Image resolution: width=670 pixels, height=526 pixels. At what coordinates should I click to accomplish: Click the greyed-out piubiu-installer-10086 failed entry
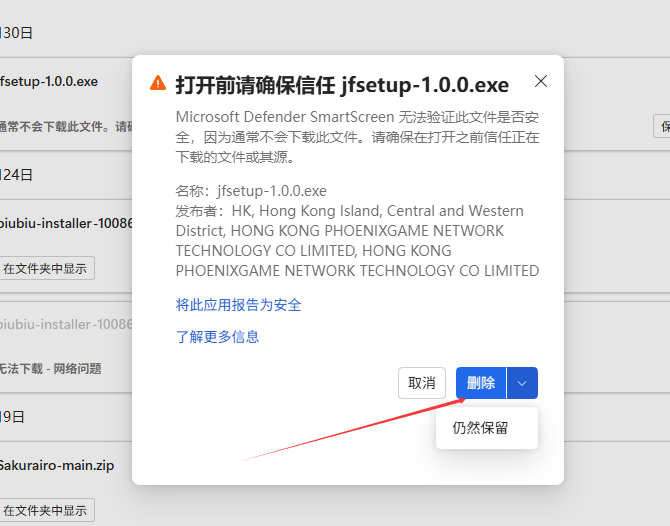66,324
